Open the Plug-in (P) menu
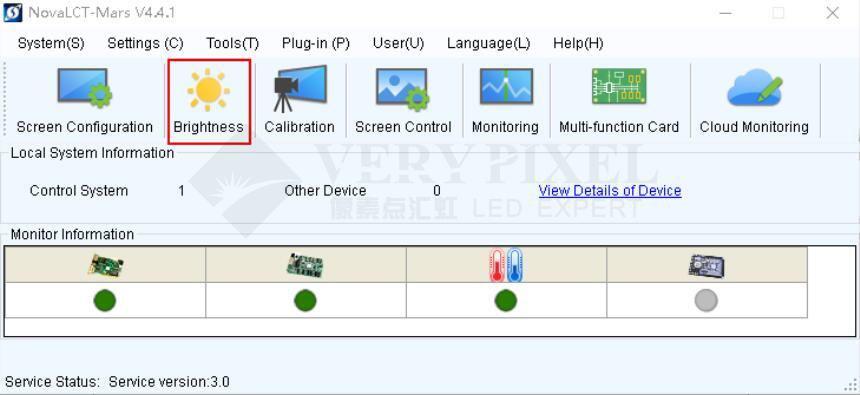The height and width of the screenshot is (395, 860). [x=316, y=43]
